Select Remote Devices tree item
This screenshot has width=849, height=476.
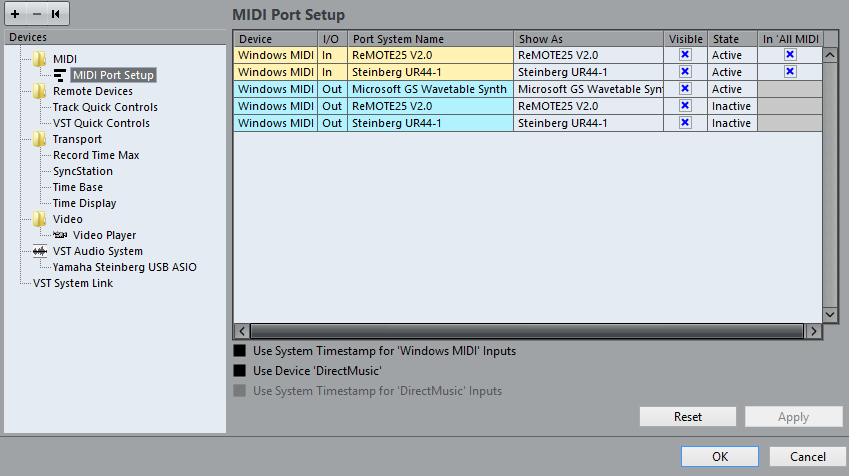[x=93, y=91]
